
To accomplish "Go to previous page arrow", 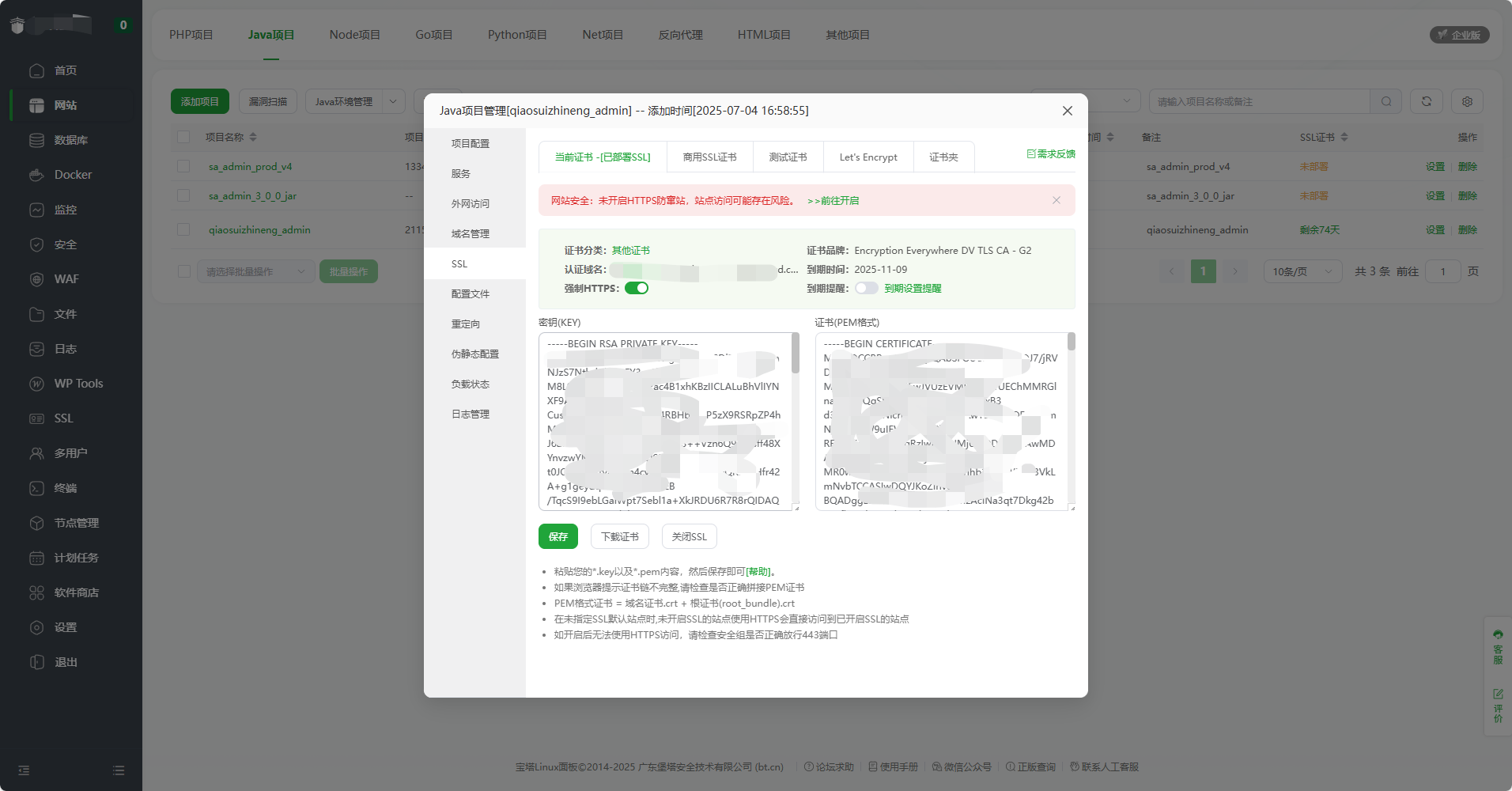I will [x=1172, y=271].
